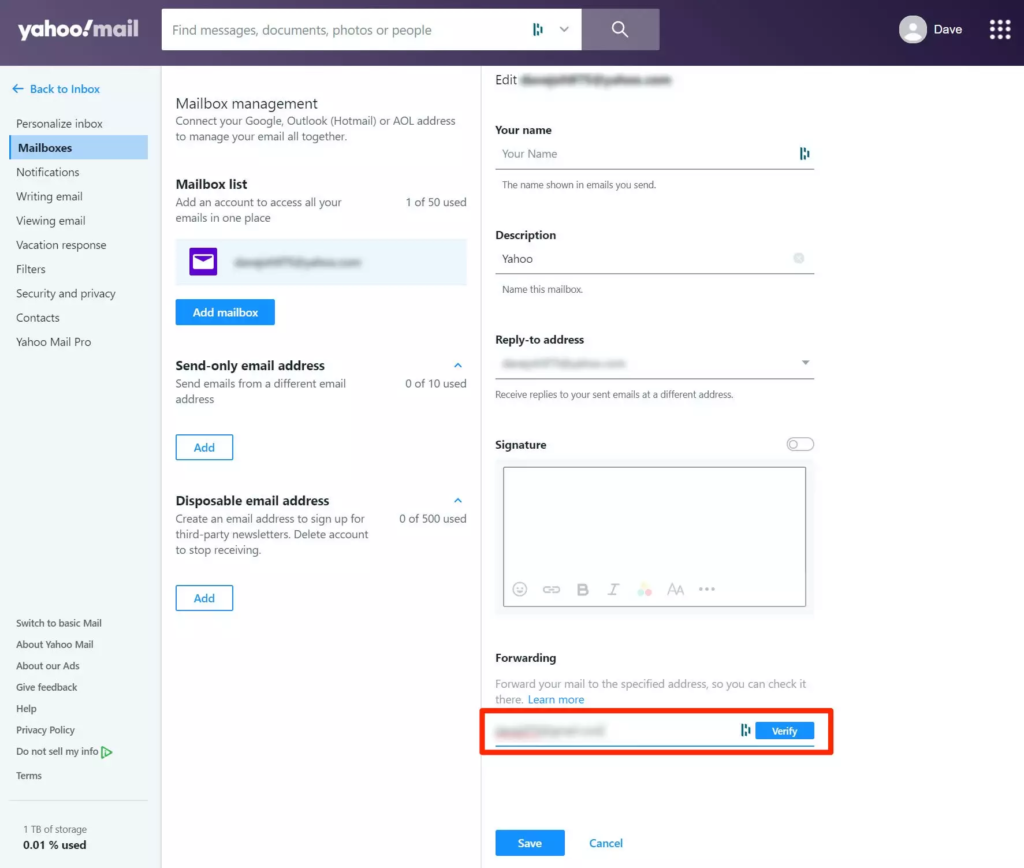Click the magnifying glass search button
The image size is (1024, 868).
pos(620,30)
